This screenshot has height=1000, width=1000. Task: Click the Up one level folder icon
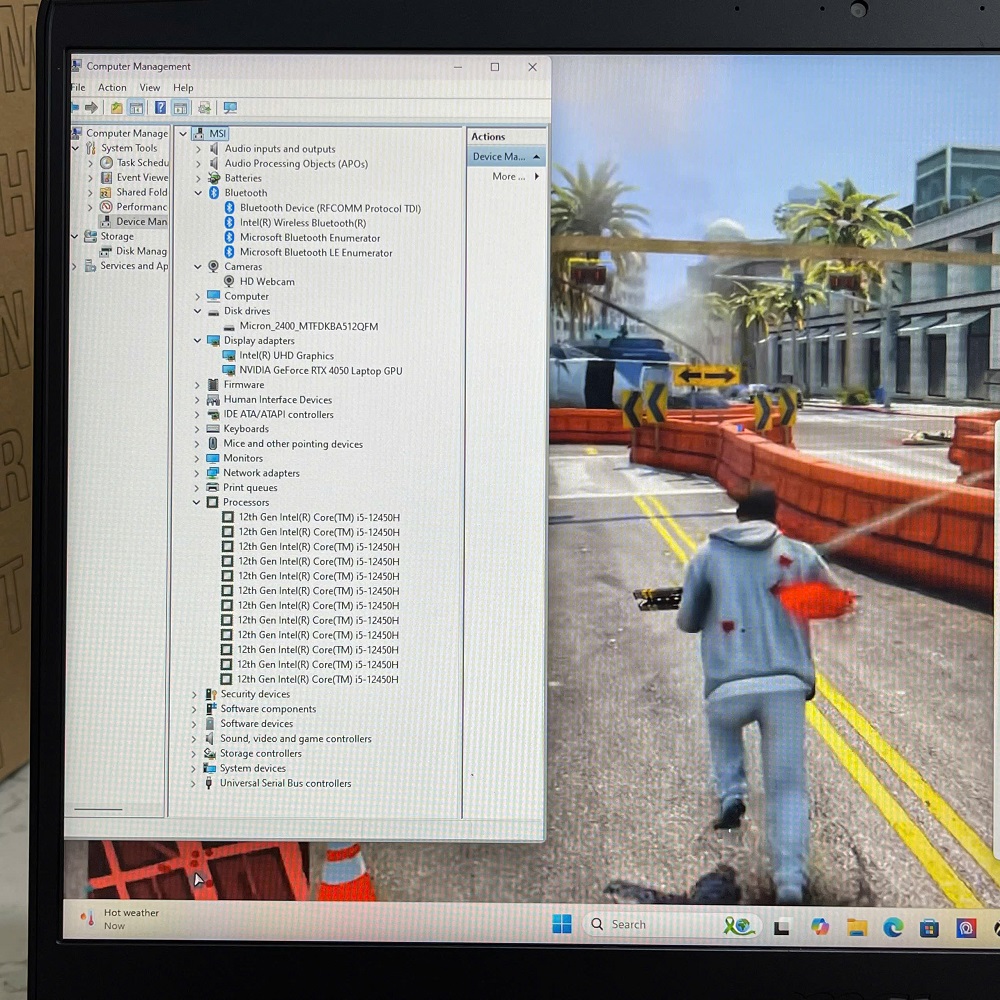117,108
